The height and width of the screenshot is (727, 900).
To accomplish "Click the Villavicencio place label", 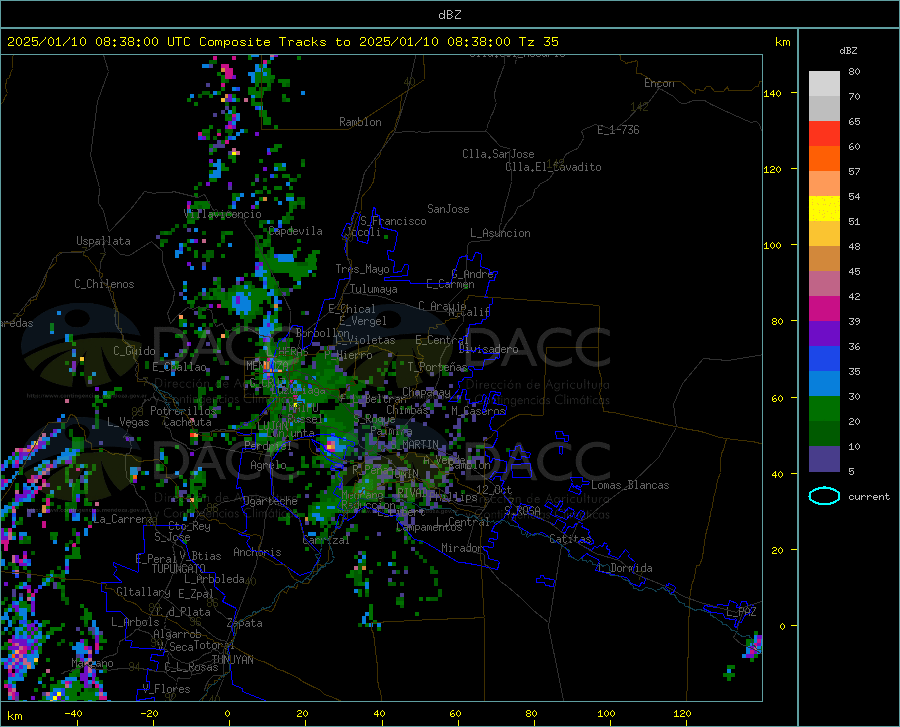I will coord(223,214).
